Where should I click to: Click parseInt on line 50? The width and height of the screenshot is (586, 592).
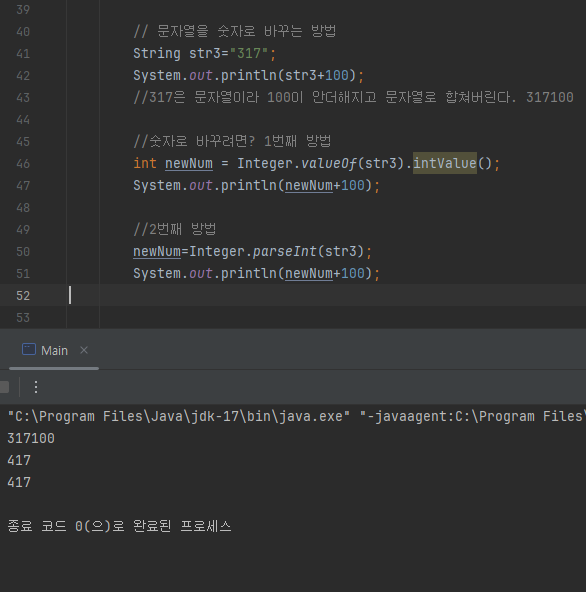(285, 251)
